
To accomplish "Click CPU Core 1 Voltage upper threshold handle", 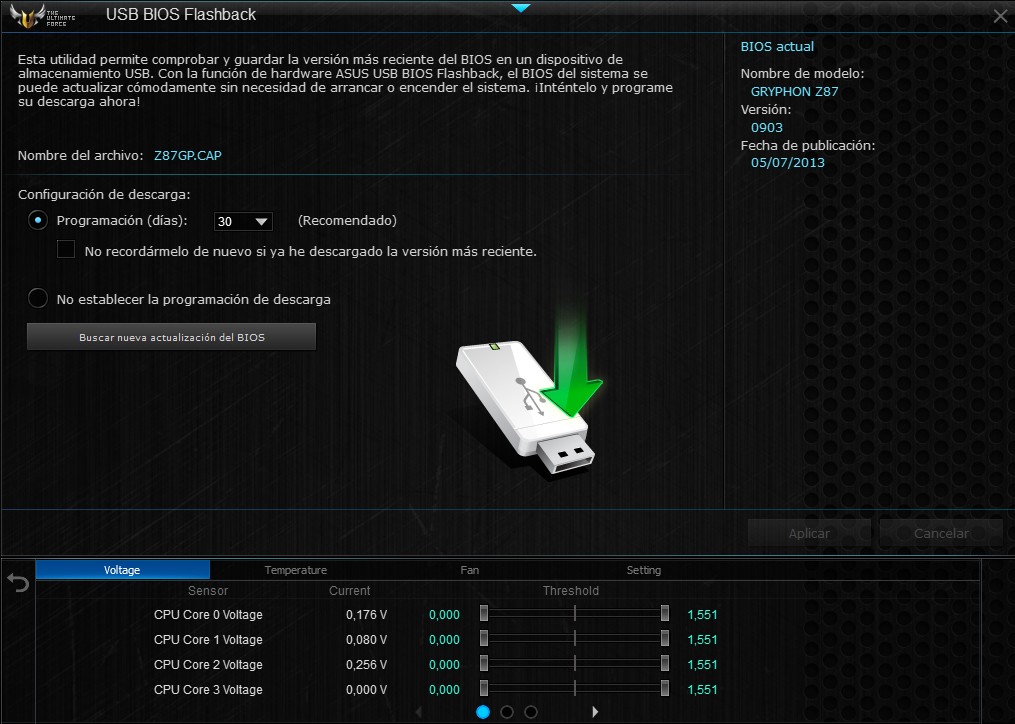I will pos(665,639).
